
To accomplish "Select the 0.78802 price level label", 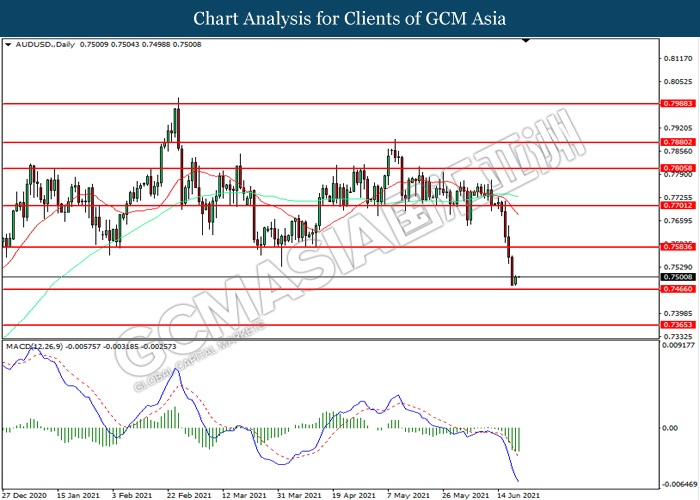I will point(678,142).
